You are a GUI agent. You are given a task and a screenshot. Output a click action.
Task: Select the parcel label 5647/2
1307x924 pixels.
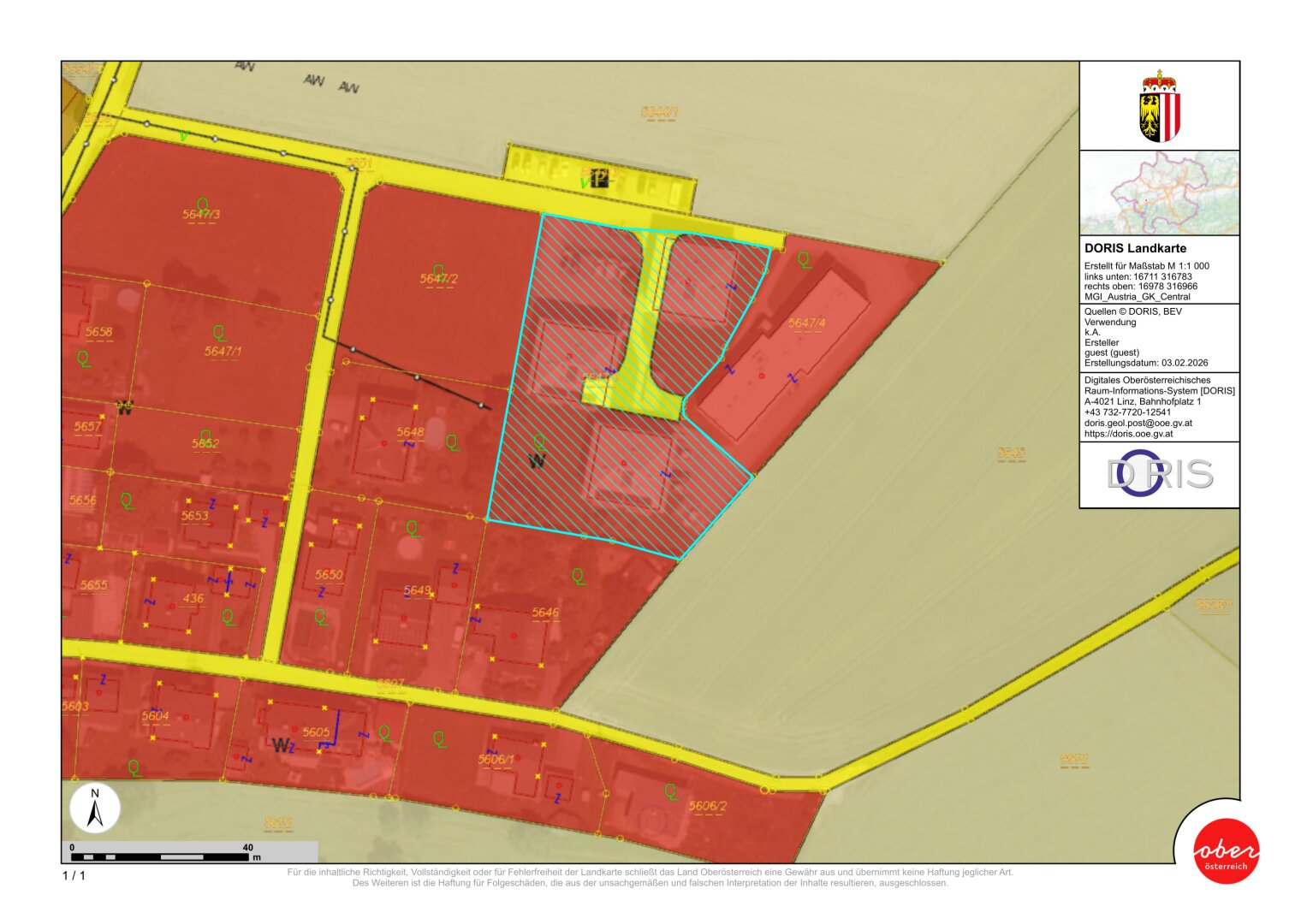pos(439,279)
